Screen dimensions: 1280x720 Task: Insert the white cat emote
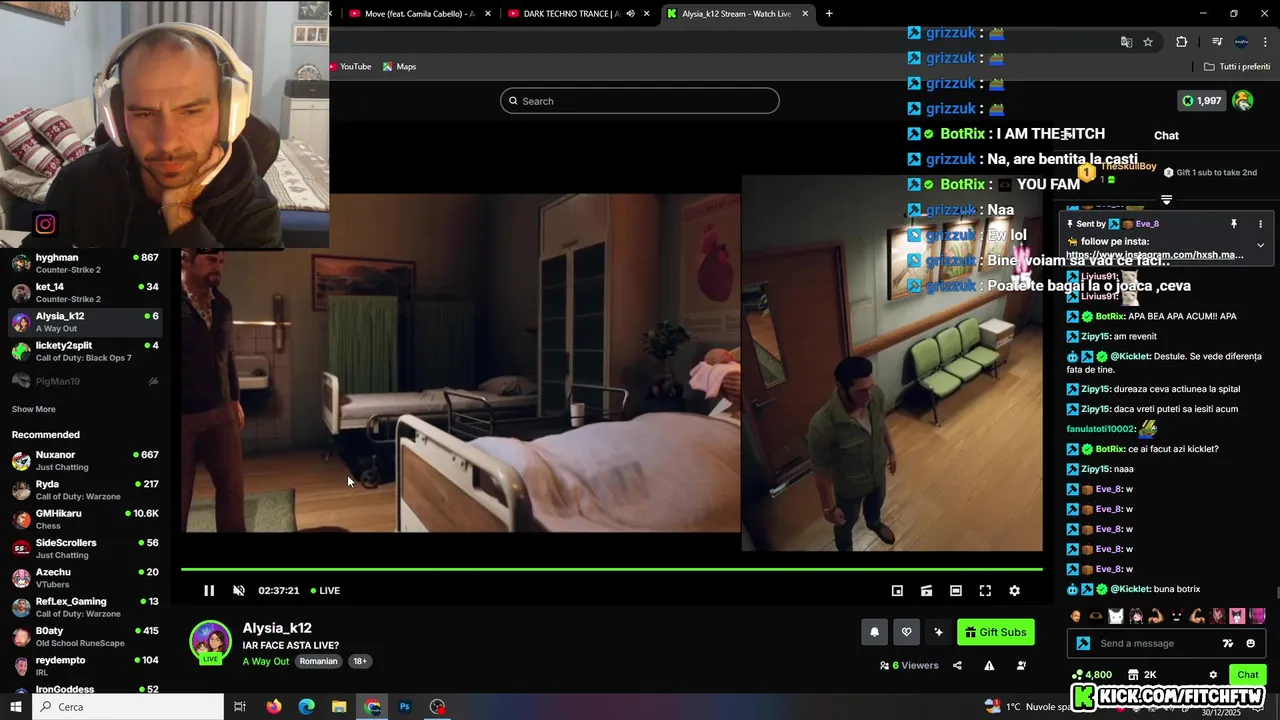tap(1116, 616)
